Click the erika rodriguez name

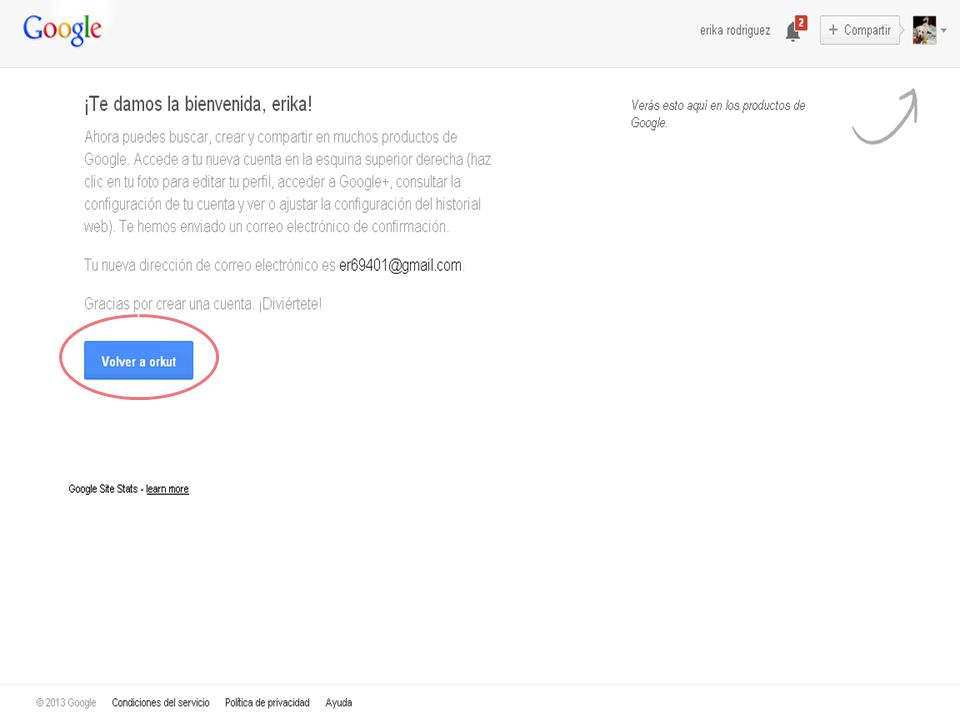point(735,30)
